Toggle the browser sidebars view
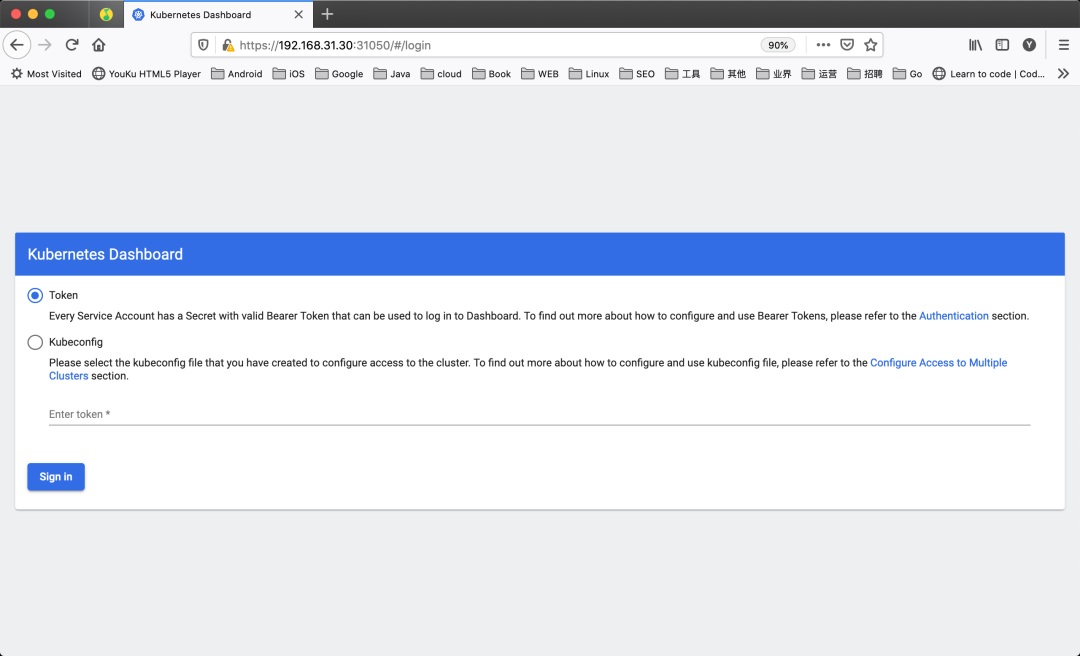 (1002, 45)
